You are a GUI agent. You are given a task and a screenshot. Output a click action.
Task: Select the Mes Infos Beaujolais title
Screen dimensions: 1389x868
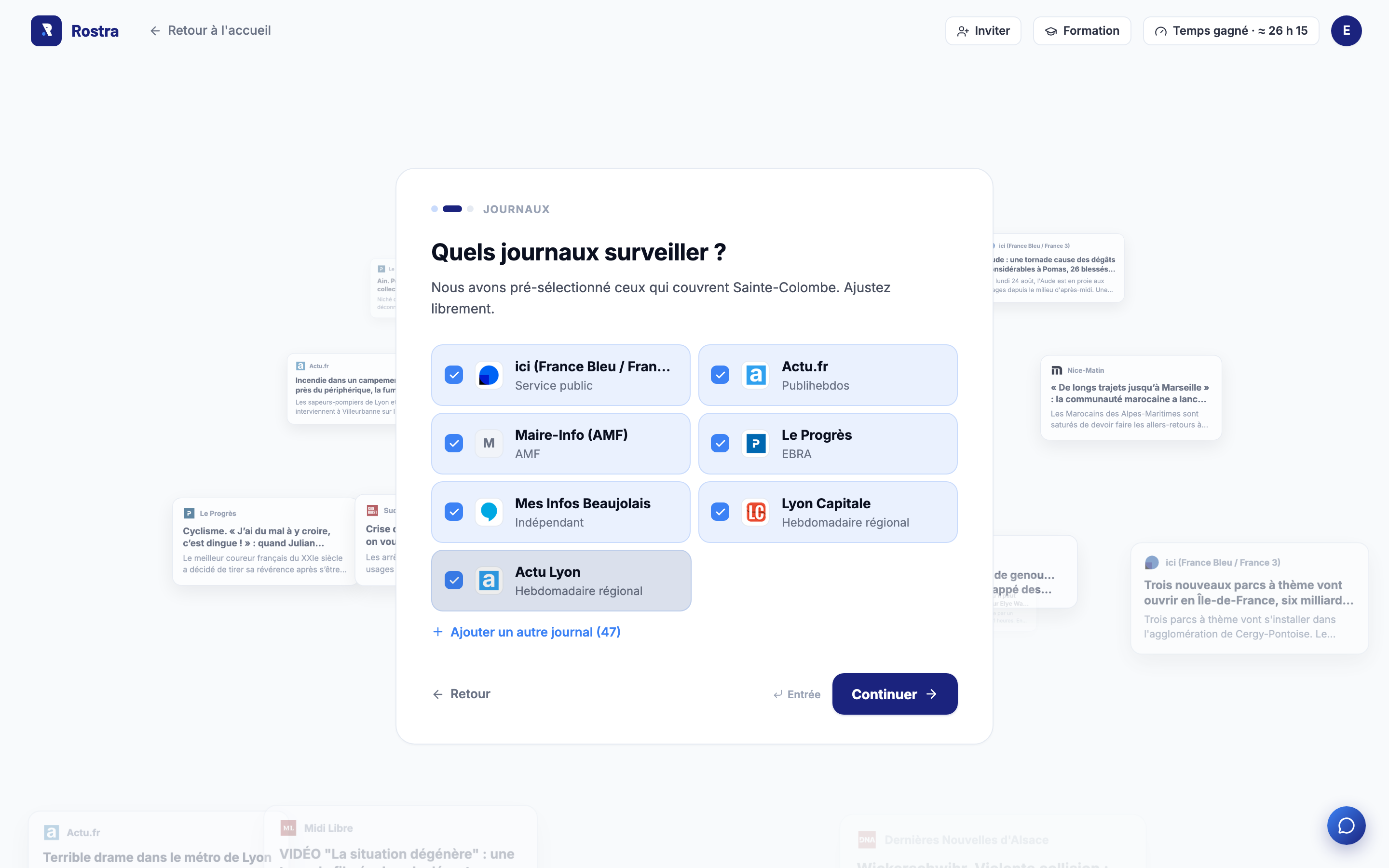(x=583, y=503)
